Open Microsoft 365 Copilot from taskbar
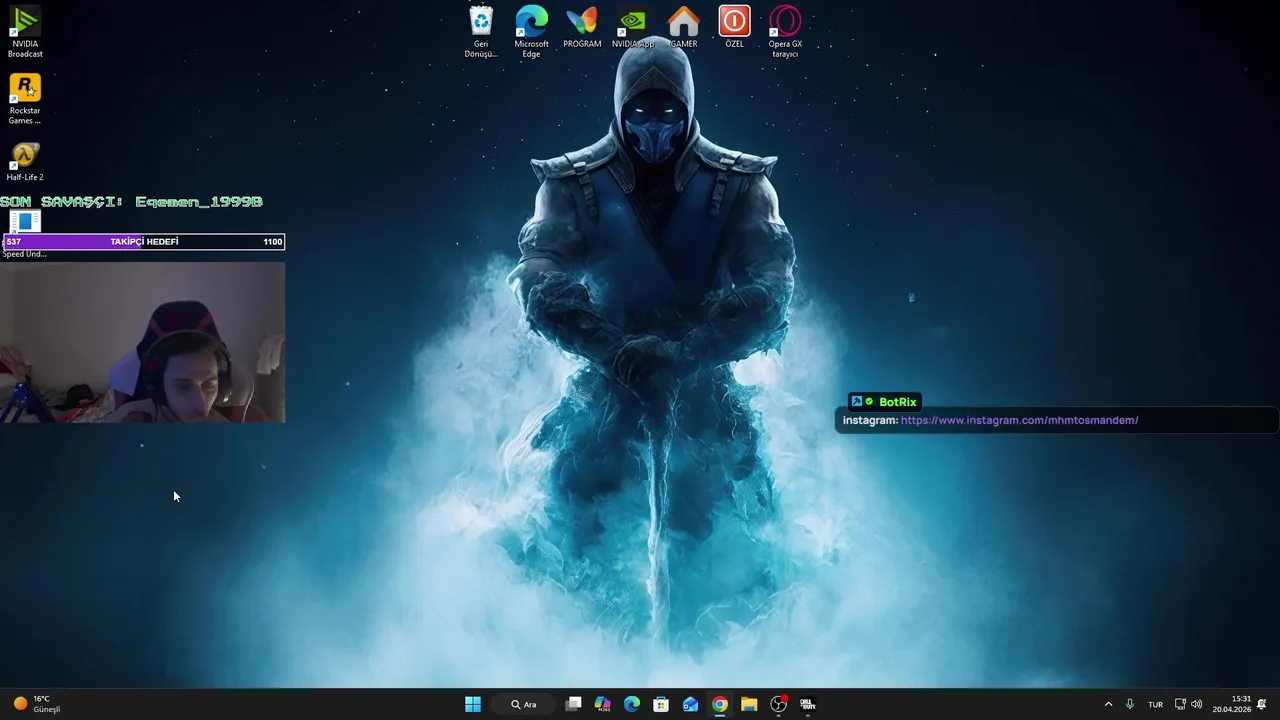Image resolution: width=1280 pixels, height=720 pixels. pos(602,704)
